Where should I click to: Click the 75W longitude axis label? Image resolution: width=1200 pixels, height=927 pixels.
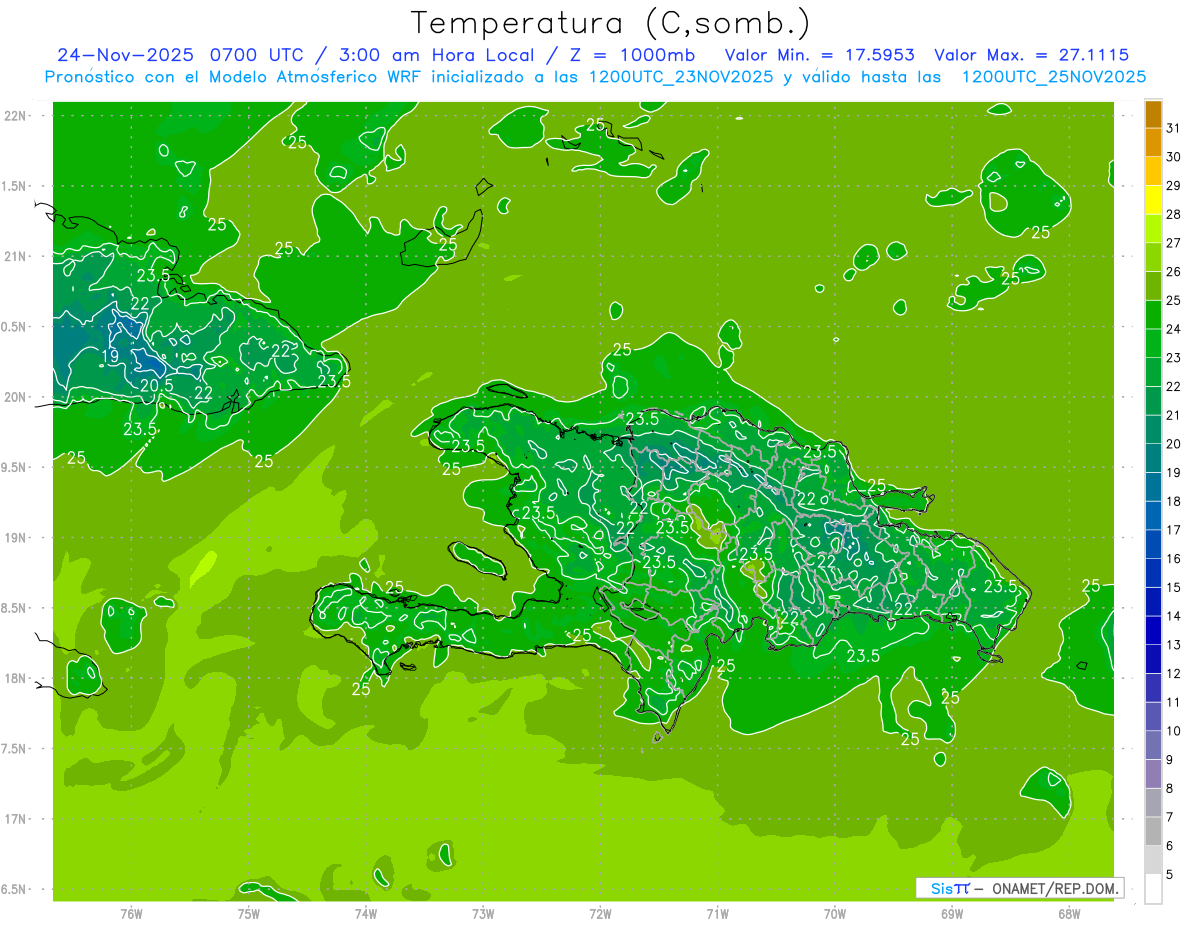(248, 914)
